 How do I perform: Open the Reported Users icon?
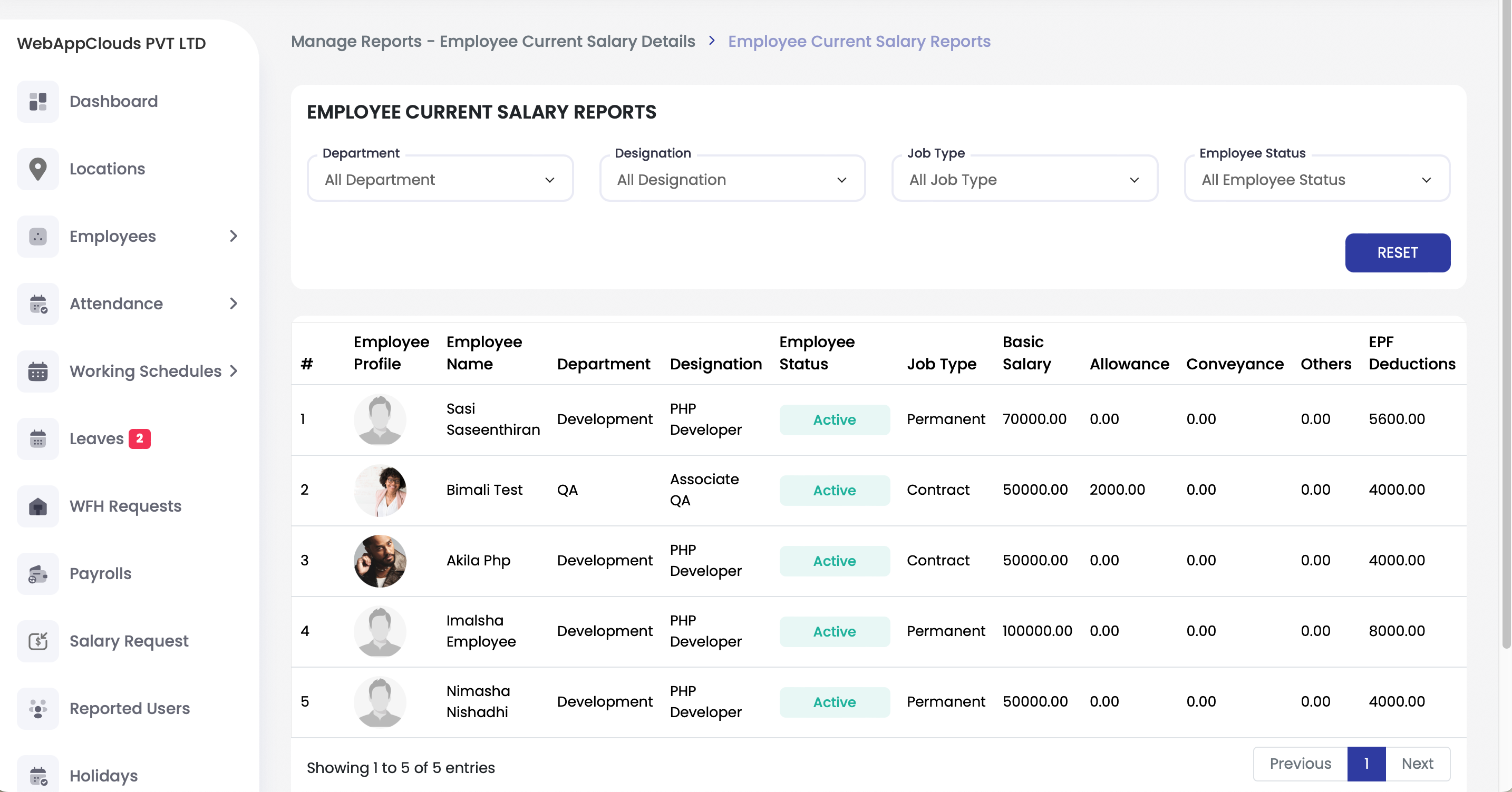coord(37,708)
